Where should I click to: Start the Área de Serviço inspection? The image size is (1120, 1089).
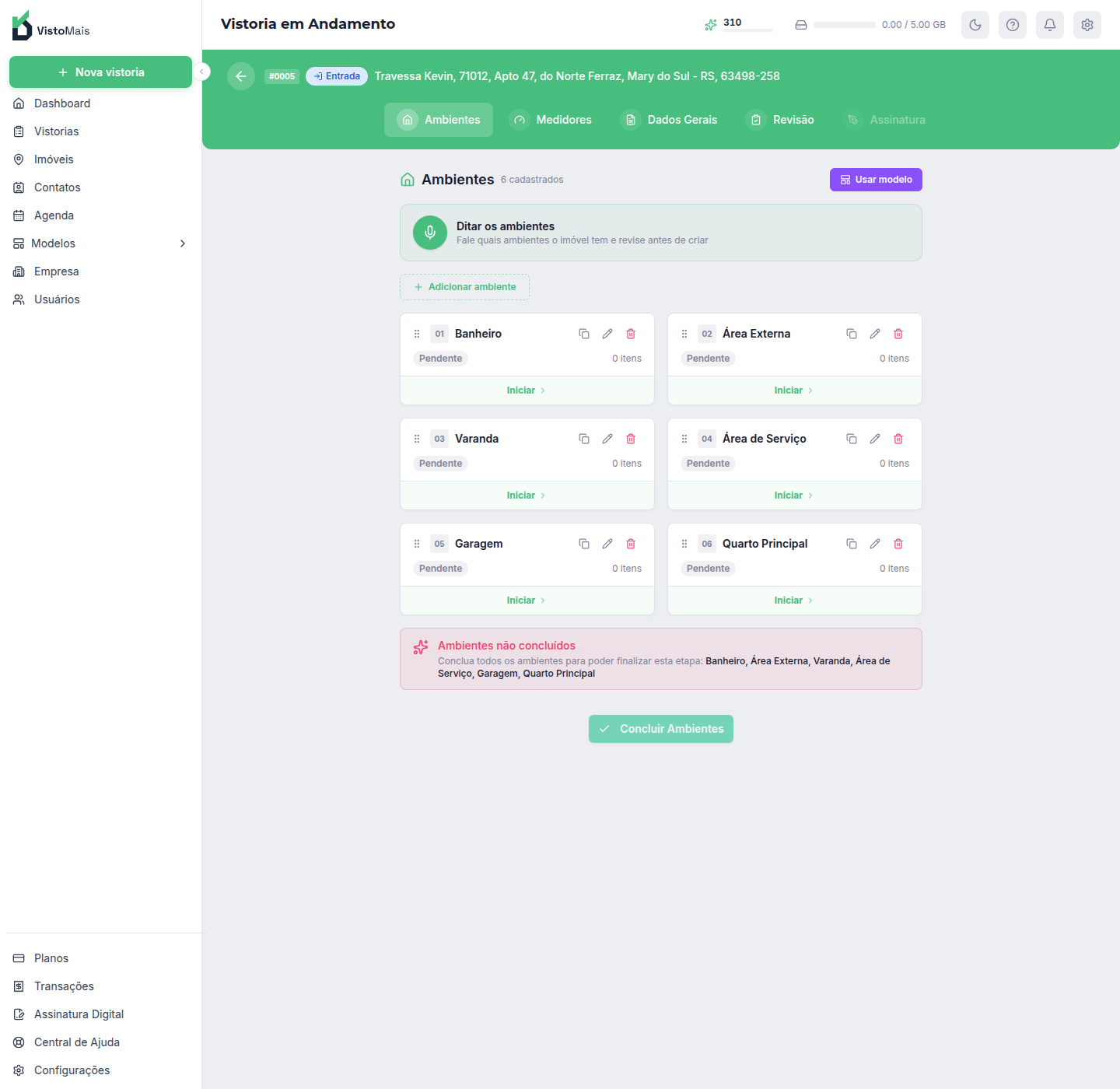coord(795,495)
